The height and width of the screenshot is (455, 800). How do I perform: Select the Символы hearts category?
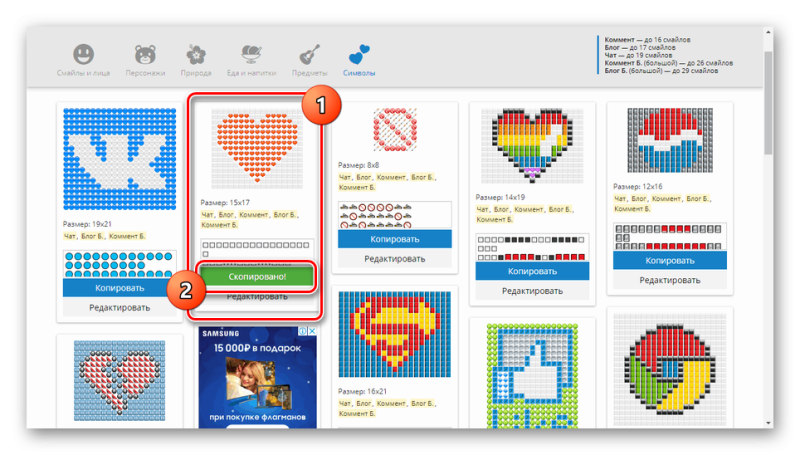click(x=359, y=60)
